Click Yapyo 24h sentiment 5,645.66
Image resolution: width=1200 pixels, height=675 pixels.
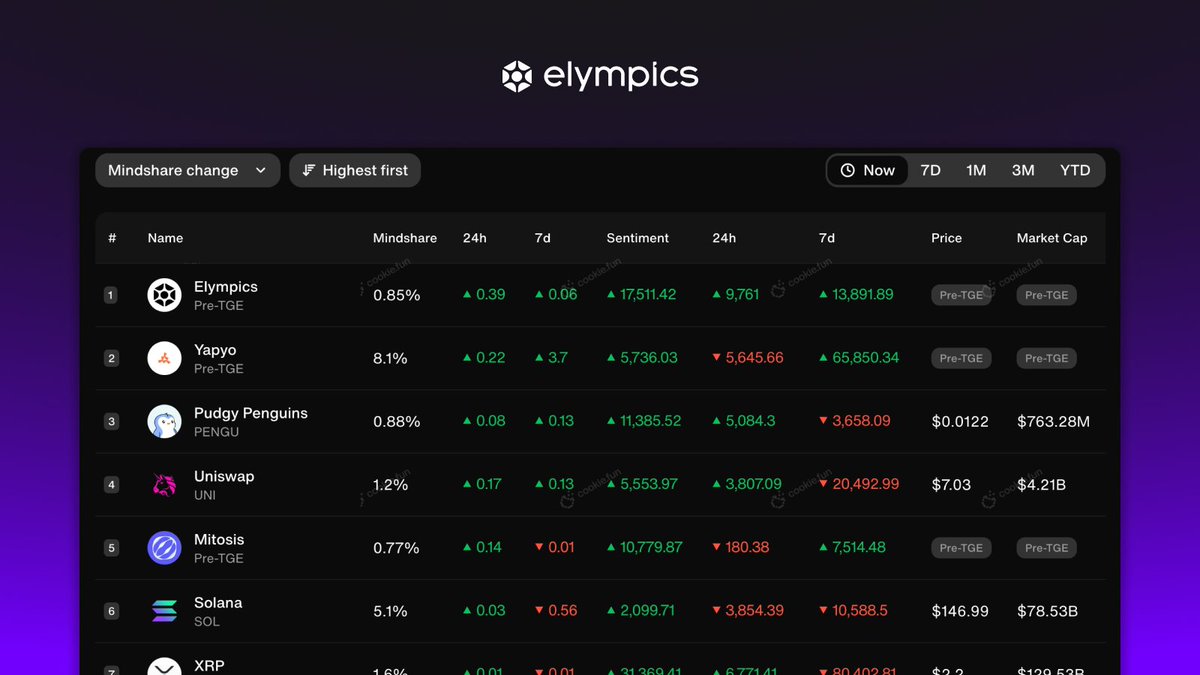(754, 358)
